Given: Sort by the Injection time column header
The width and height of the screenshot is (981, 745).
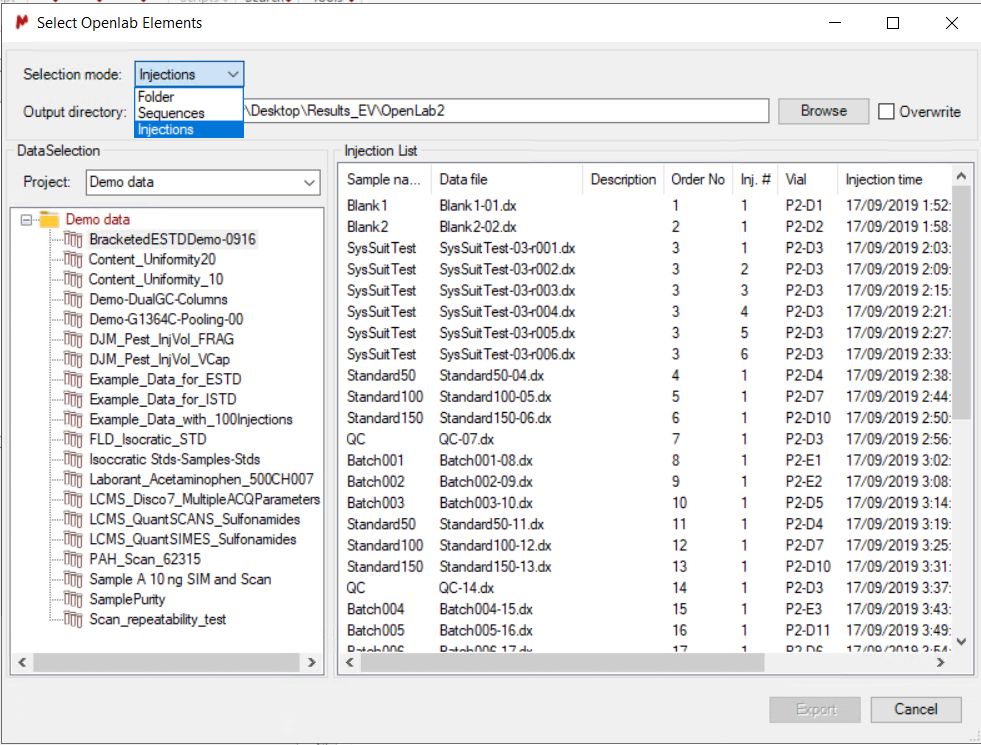Looking at the screenshot, I should tap(894, 180).
